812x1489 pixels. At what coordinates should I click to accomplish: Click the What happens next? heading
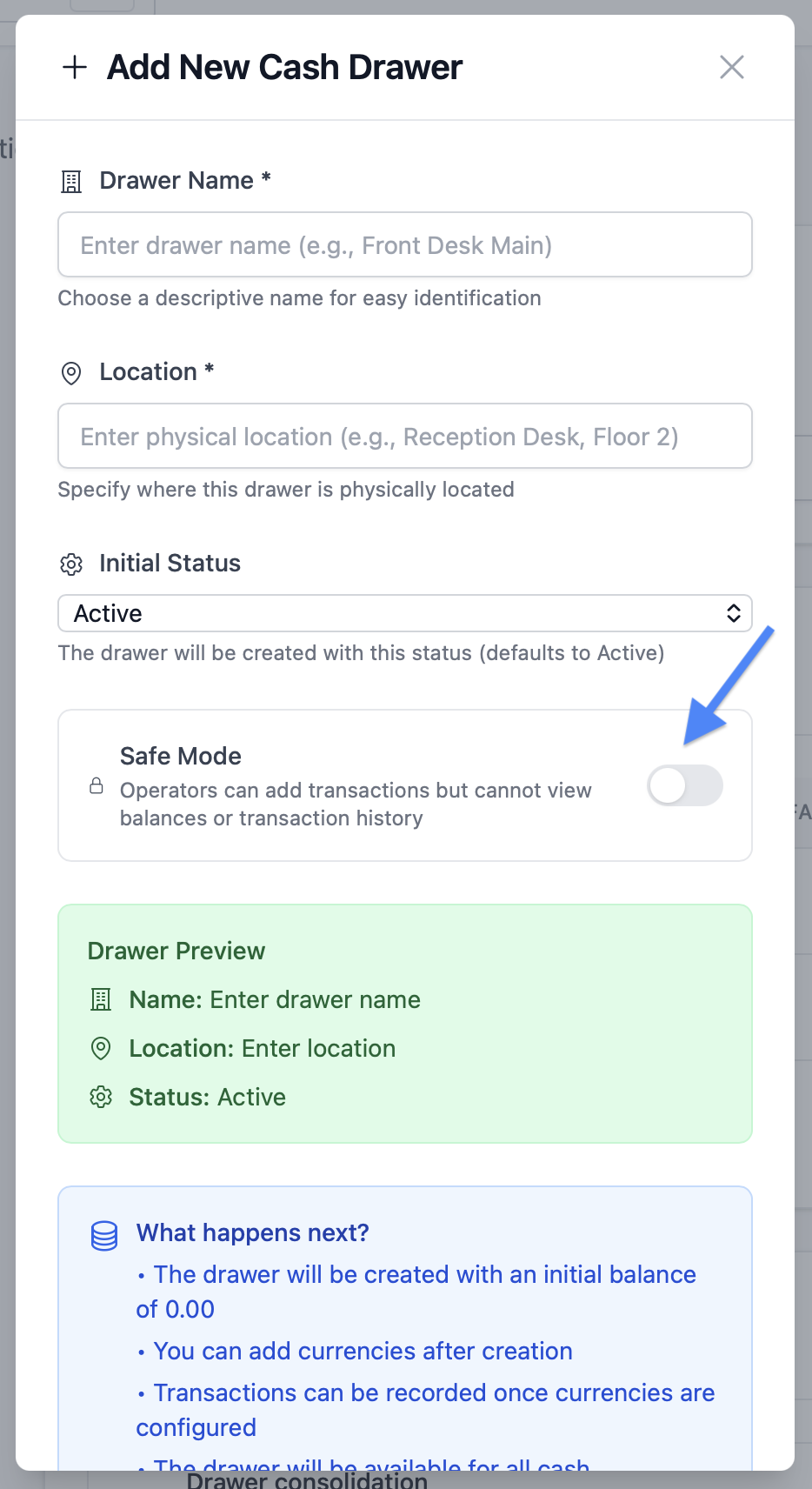pyautogui.click(x=252, y=1232)
